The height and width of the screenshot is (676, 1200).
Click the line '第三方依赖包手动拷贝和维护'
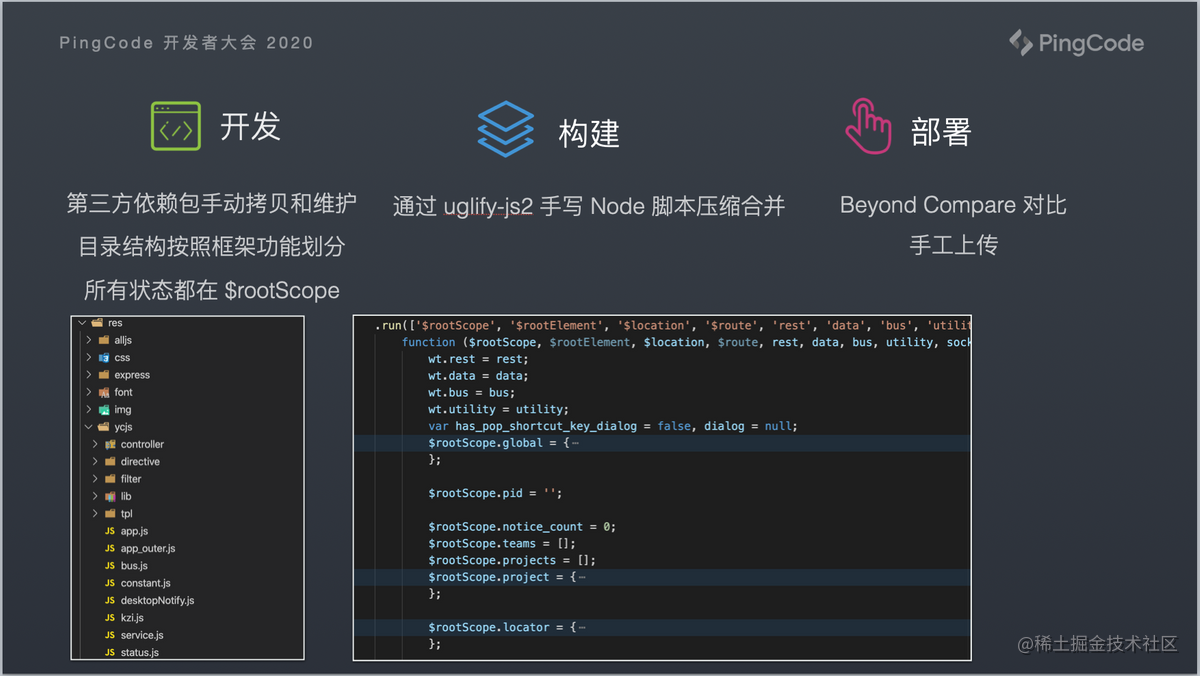(211, 204)
